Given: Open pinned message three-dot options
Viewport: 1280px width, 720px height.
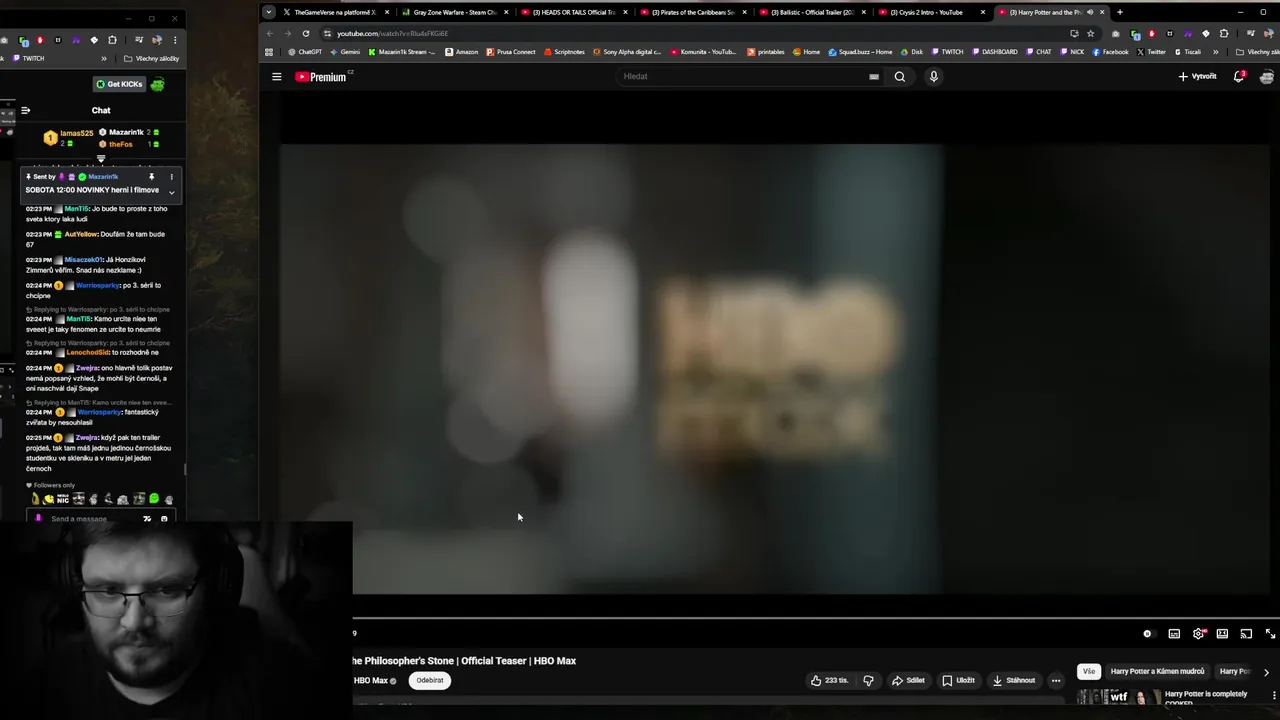Looking at the screenshot, I should [x=171, y=177].
